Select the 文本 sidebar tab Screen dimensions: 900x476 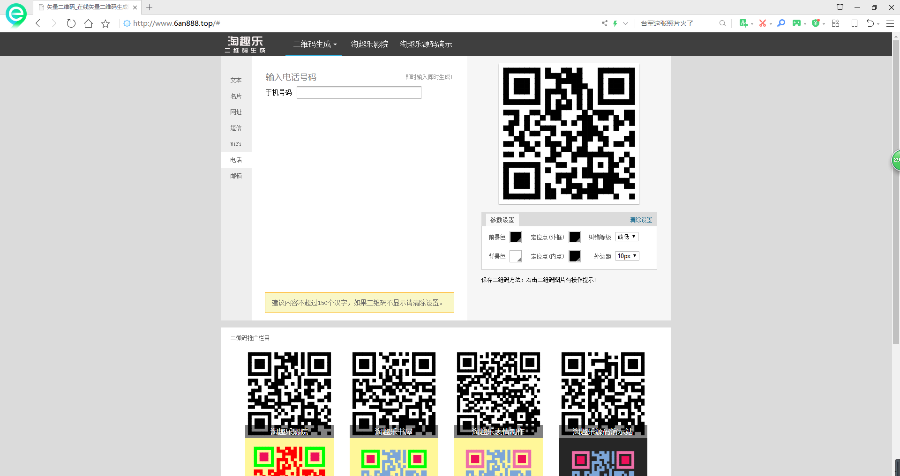click(236, 80)
